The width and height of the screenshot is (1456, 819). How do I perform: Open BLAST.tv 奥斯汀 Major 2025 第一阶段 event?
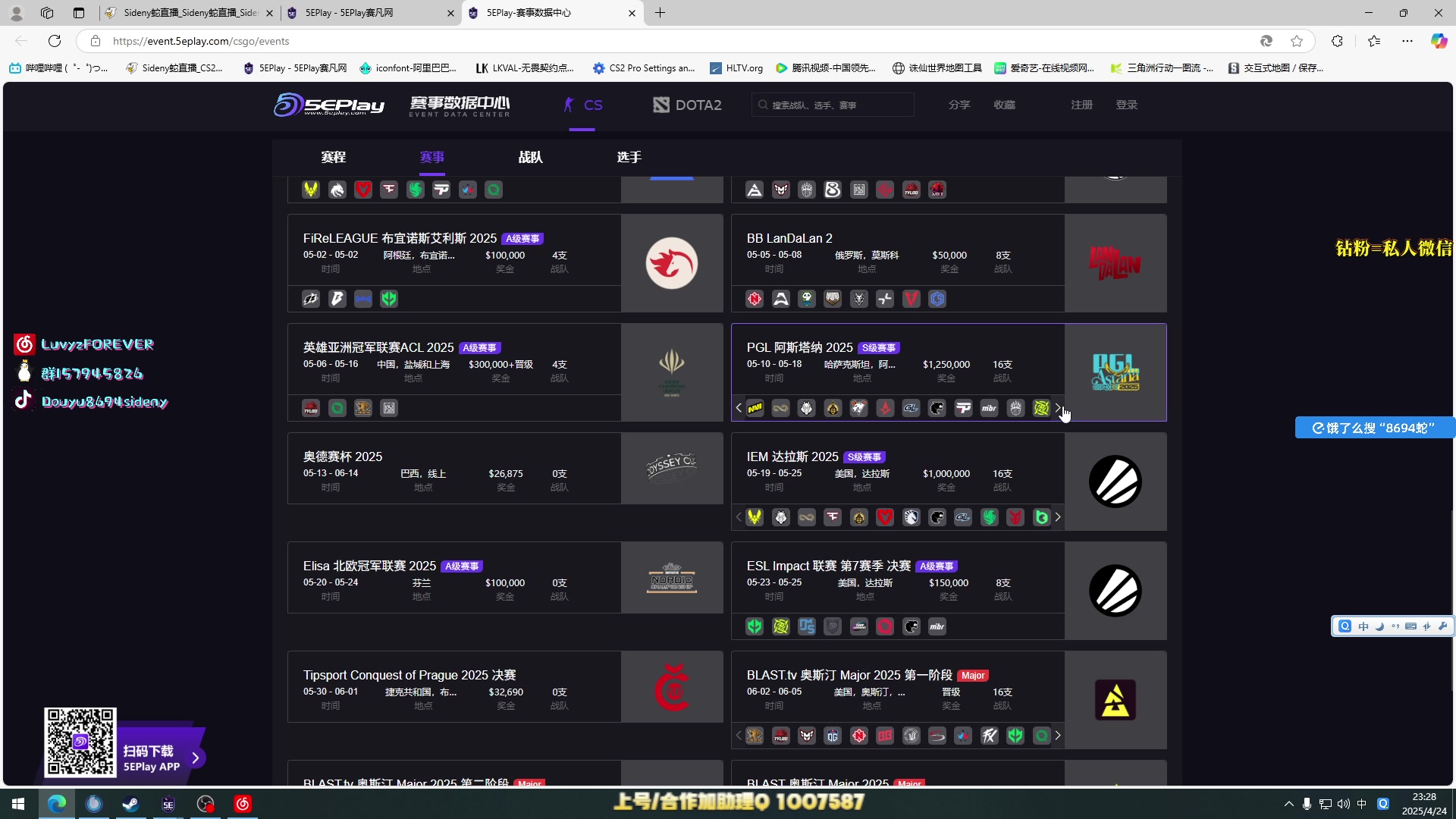coord(849,675)
